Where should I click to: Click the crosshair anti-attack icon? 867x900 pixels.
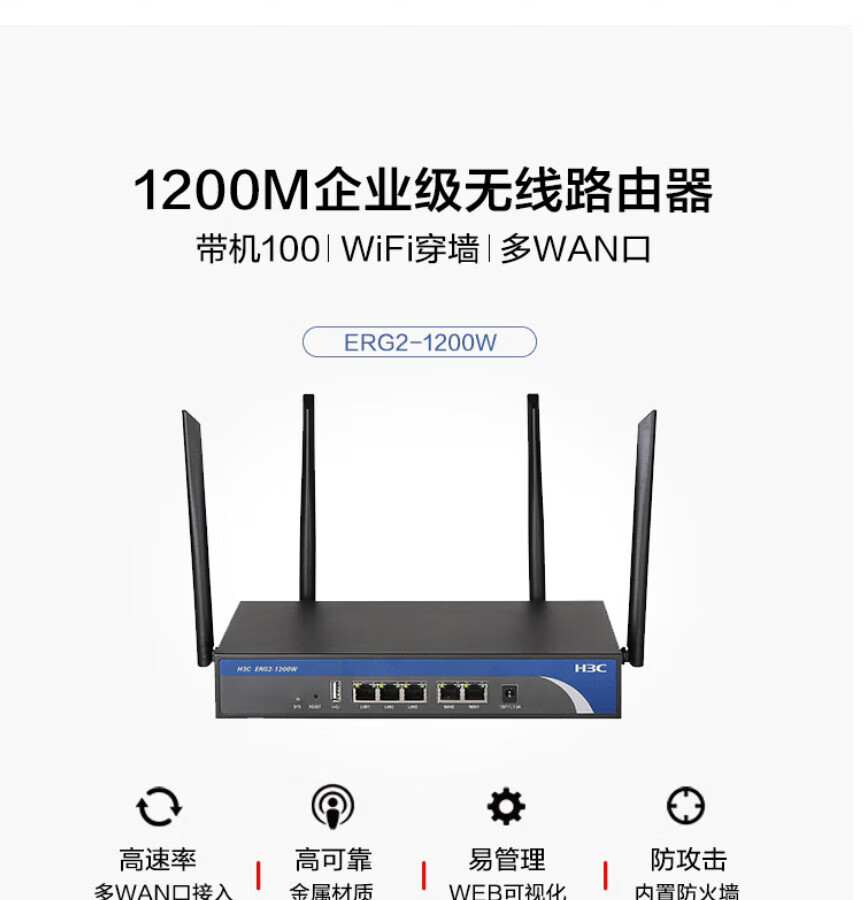coord(686,805)
